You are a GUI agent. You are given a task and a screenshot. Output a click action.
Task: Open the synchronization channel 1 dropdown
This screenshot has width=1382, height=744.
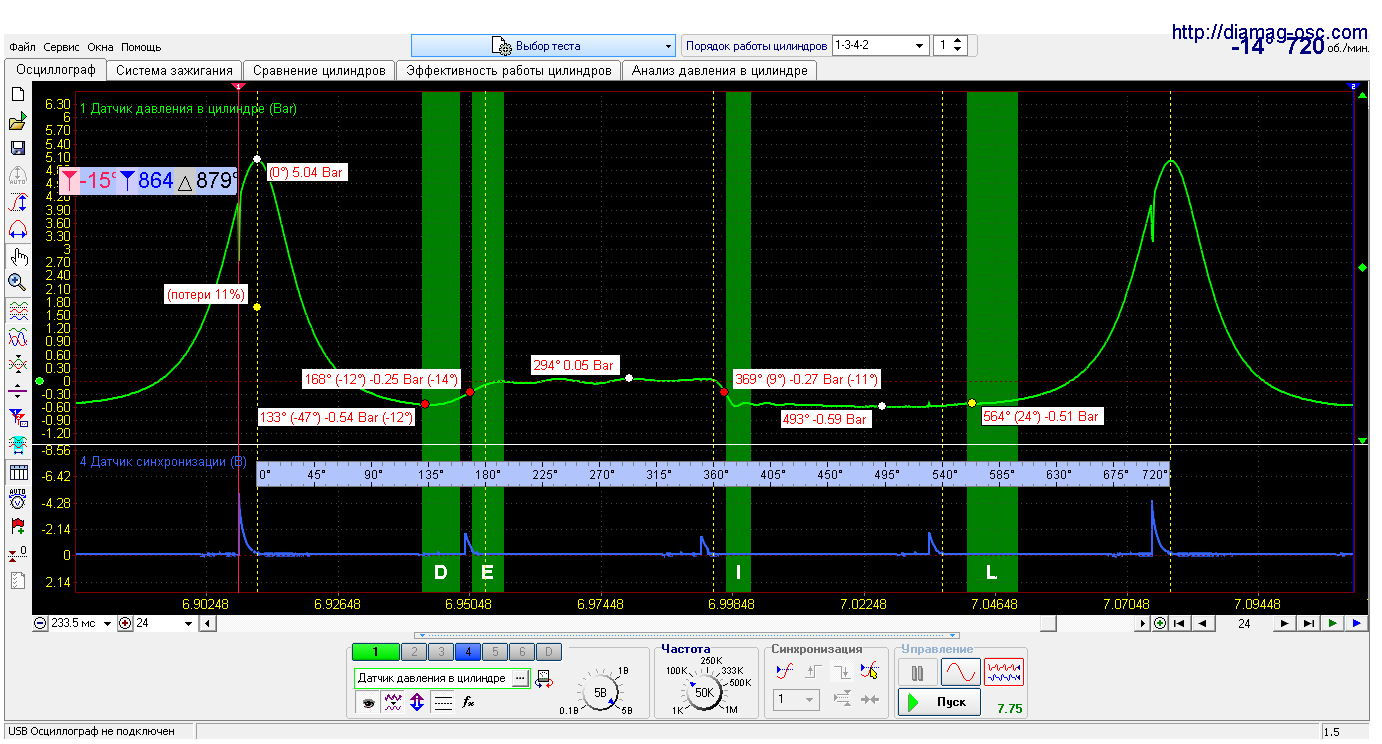point(797,700)
